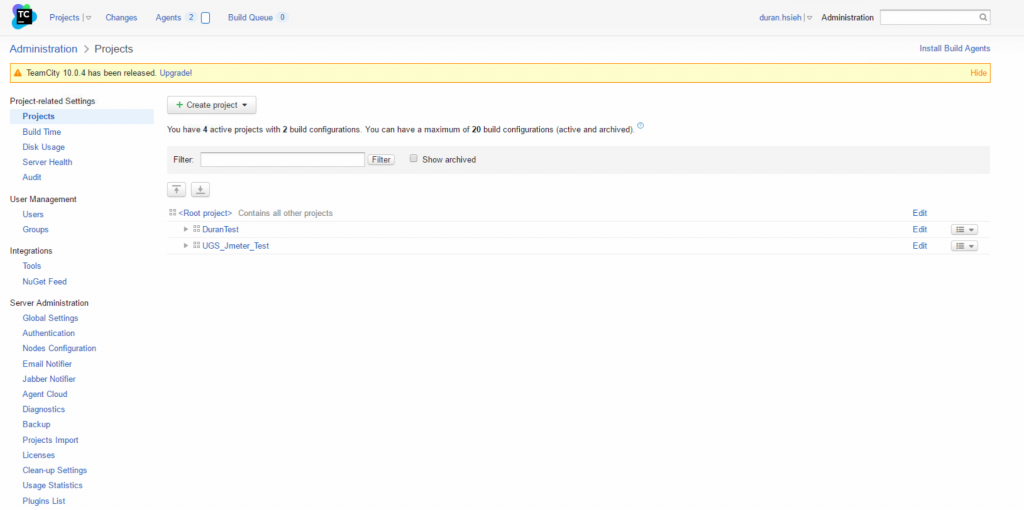The width and height of the screenshot is (1024, 510).
Task: Expand the DuranTest project tree
Action: pos(186,229)
